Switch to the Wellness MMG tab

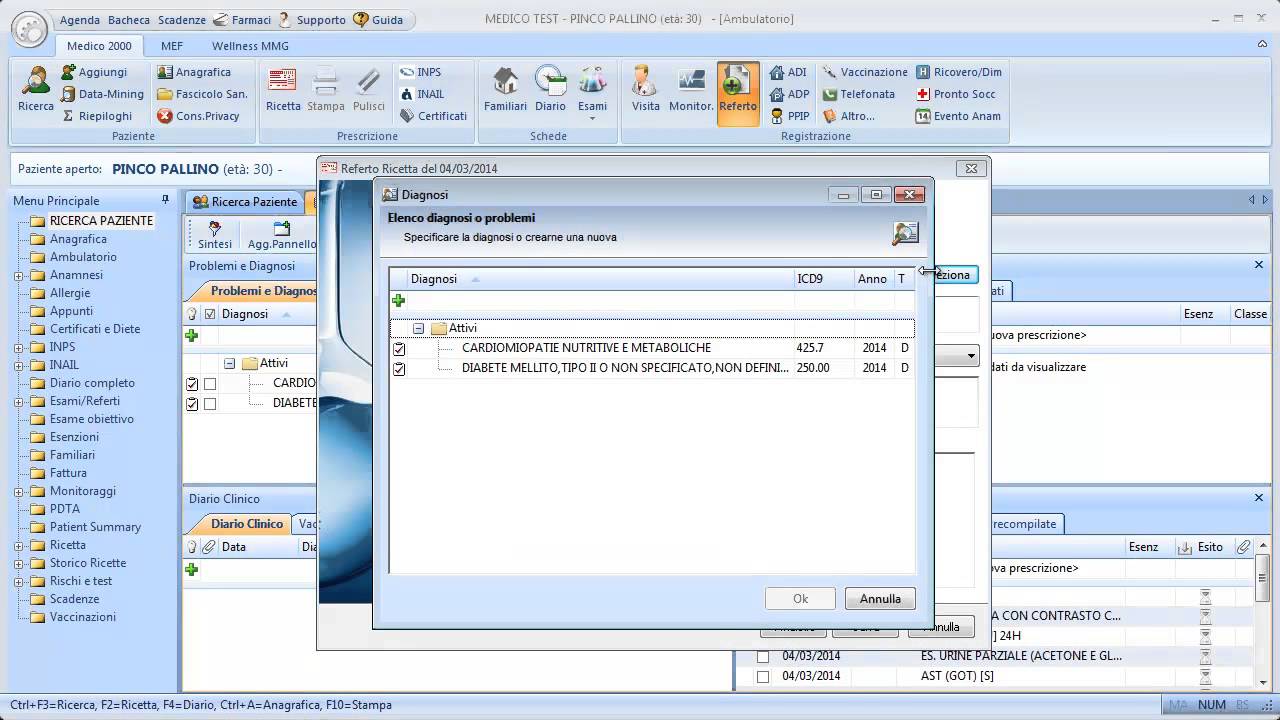(x=249, y=46)
